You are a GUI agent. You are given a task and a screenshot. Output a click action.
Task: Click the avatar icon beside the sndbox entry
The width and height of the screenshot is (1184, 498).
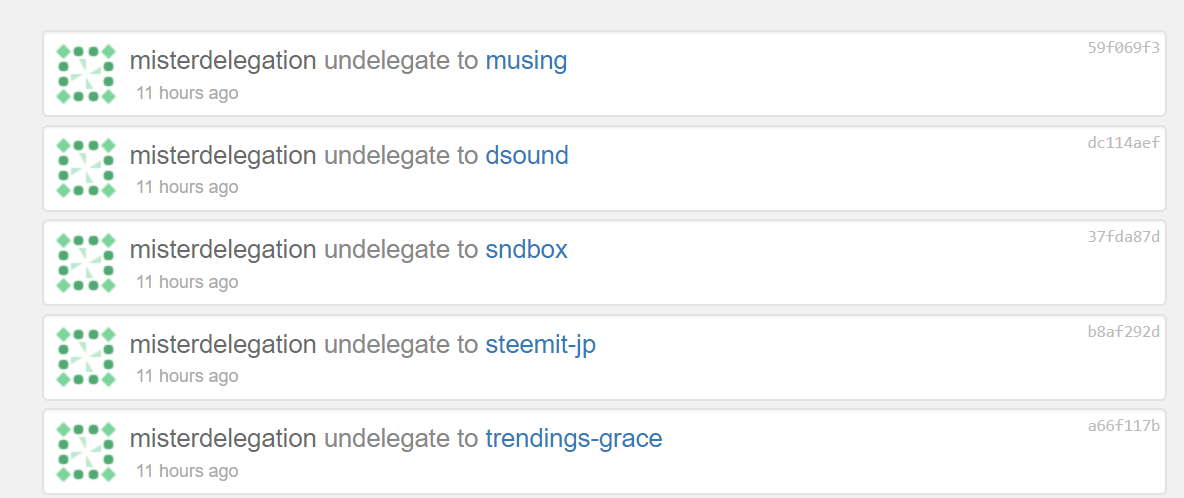[86, 263]
